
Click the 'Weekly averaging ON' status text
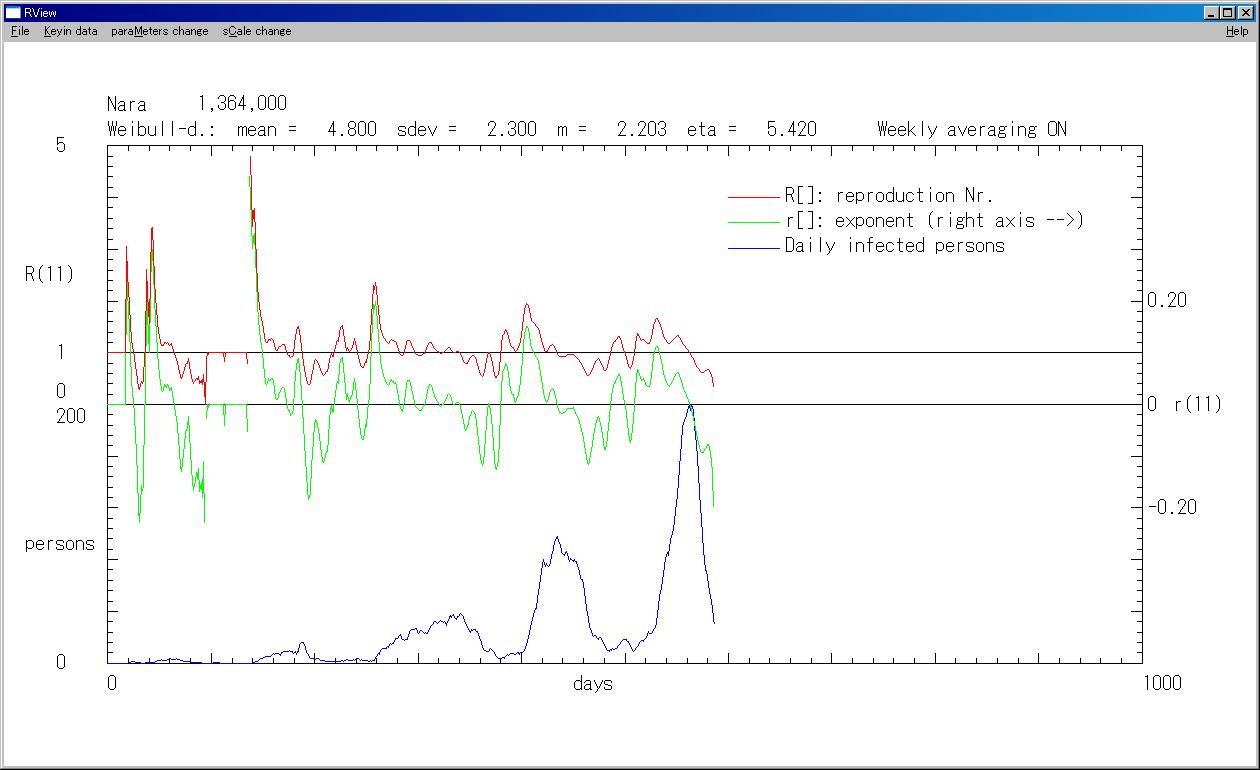pyautogui.click(x=971, y=129)
